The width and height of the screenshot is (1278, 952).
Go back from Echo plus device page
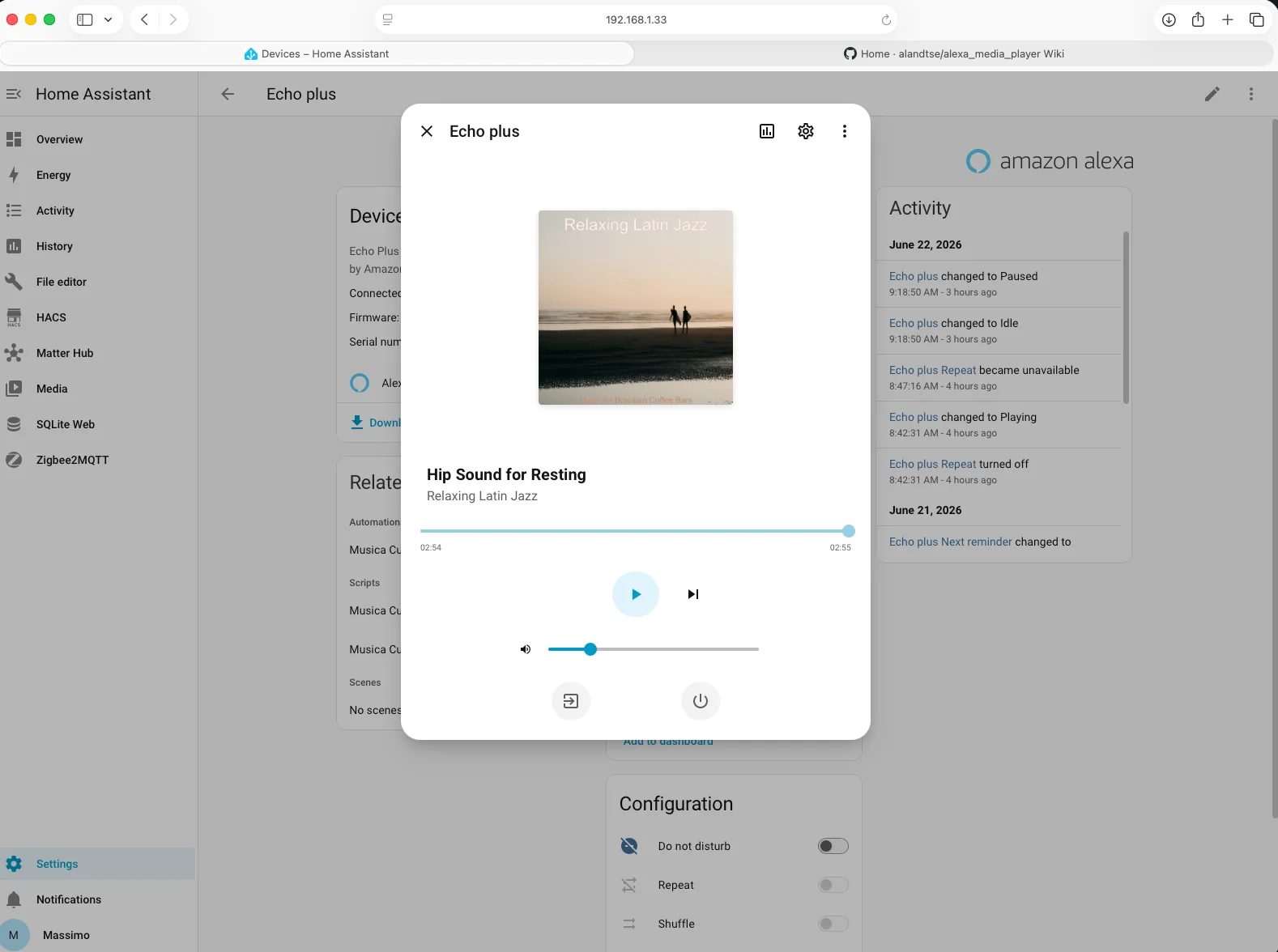pos(228,94)
